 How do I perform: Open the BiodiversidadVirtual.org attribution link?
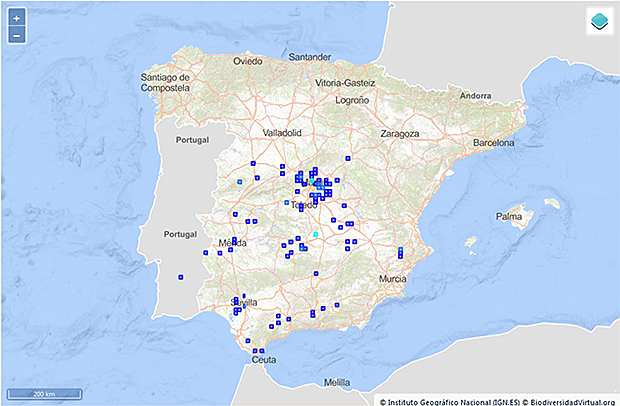(x=565, y=400)
